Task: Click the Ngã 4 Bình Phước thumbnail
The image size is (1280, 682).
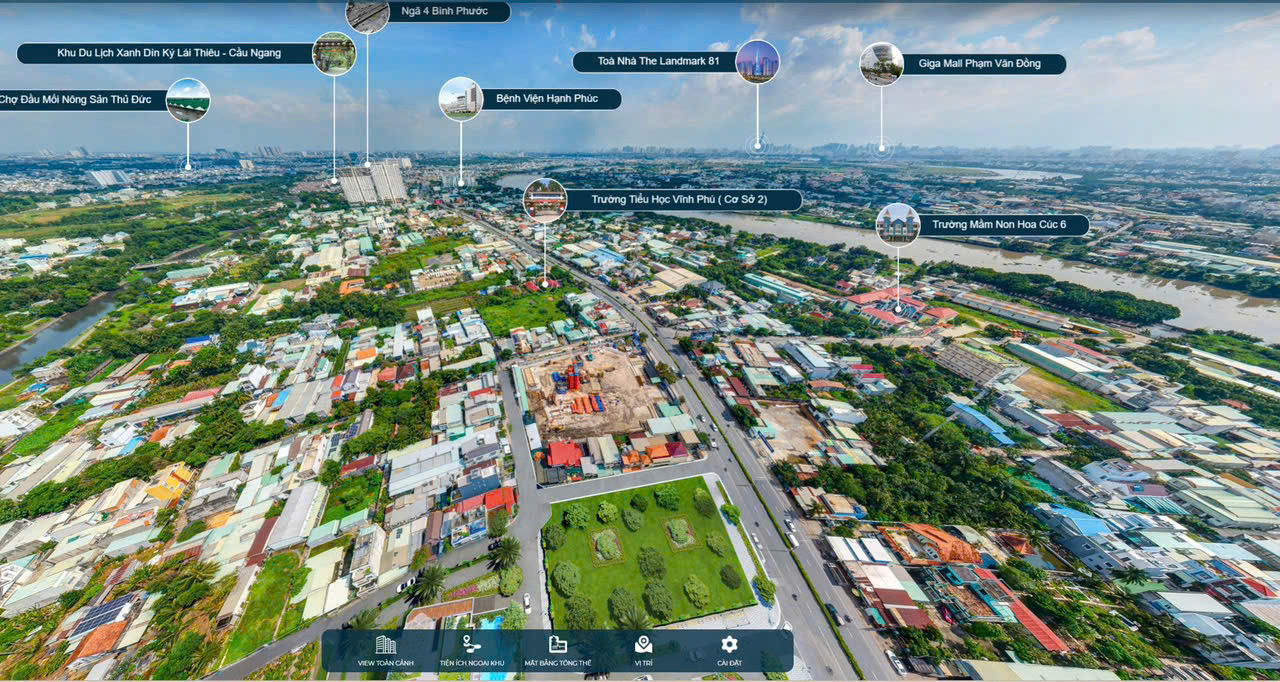Action: coord(367,13)
